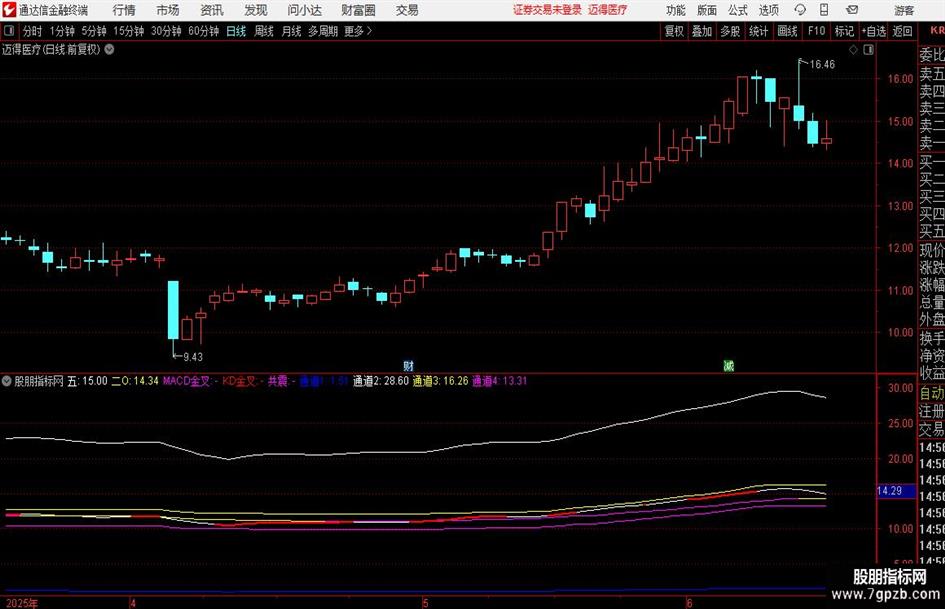Open the 版面 menu

point(707,10)
